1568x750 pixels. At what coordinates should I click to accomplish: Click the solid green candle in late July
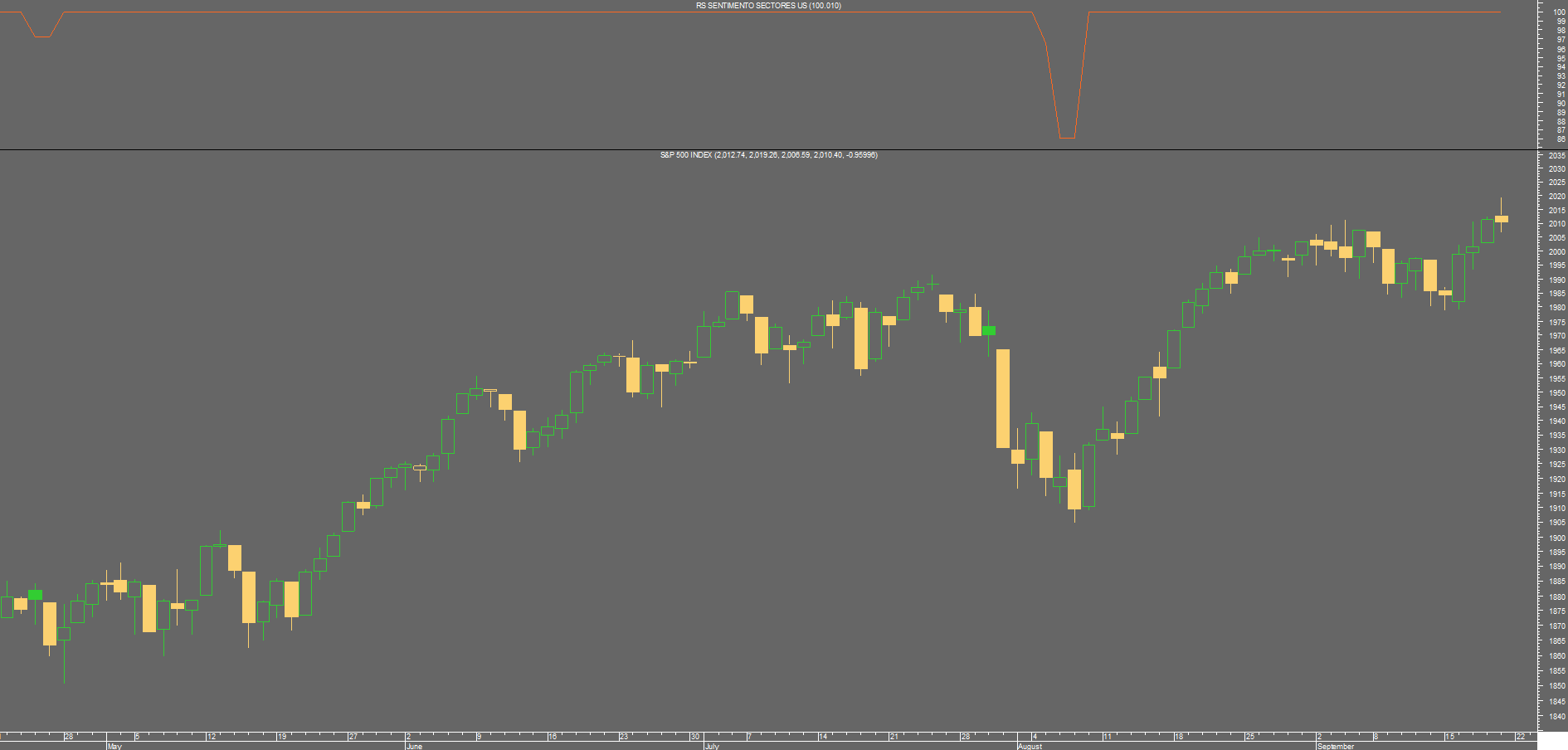989,330
